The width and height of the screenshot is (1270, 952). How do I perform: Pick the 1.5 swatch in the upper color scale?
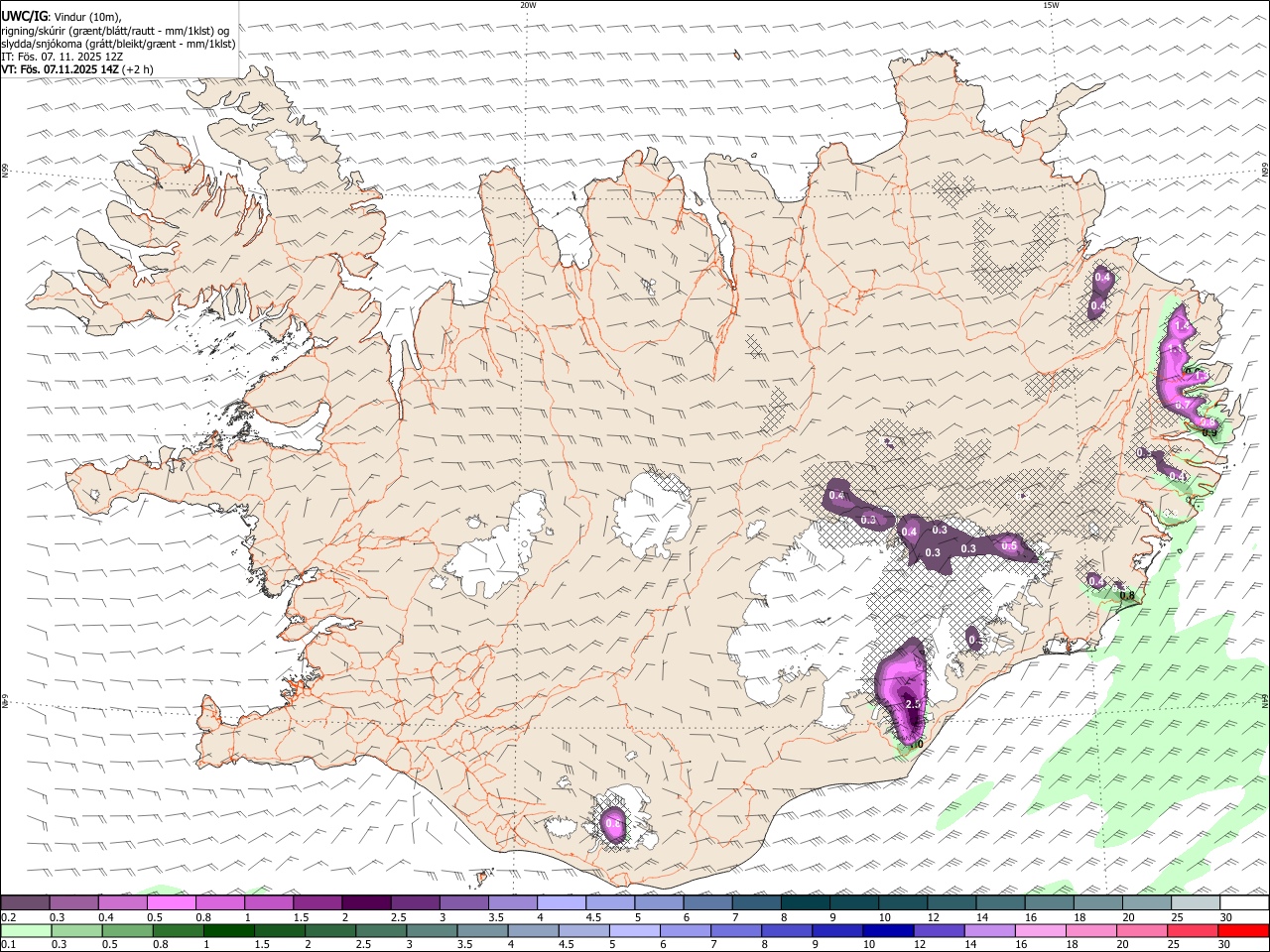click(317, 902)
